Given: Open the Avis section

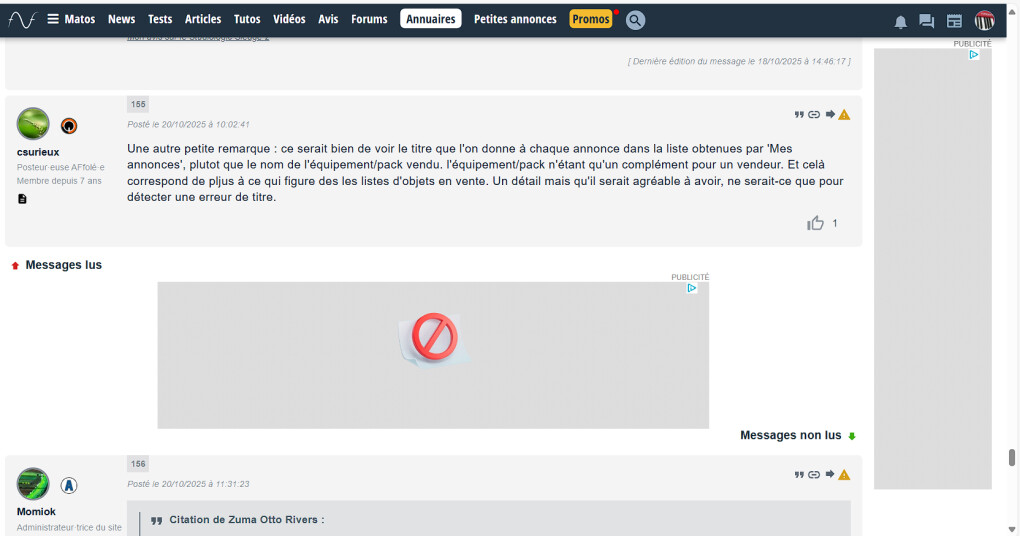Looking at the screenshot, I should pyautogui.click(x=329, y=20).
